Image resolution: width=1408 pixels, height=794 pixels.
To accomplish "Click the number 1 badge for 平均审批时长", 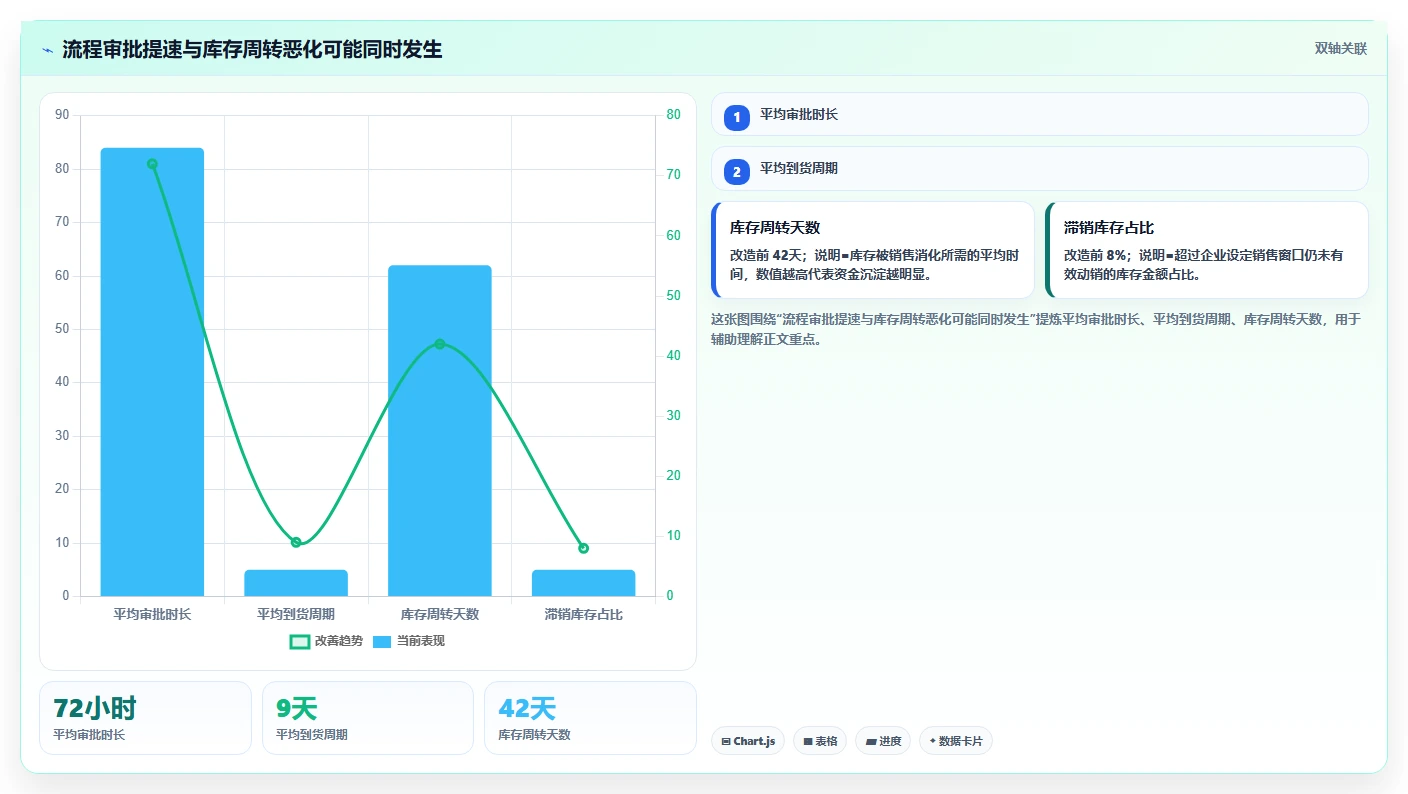I will coord(737,117).
